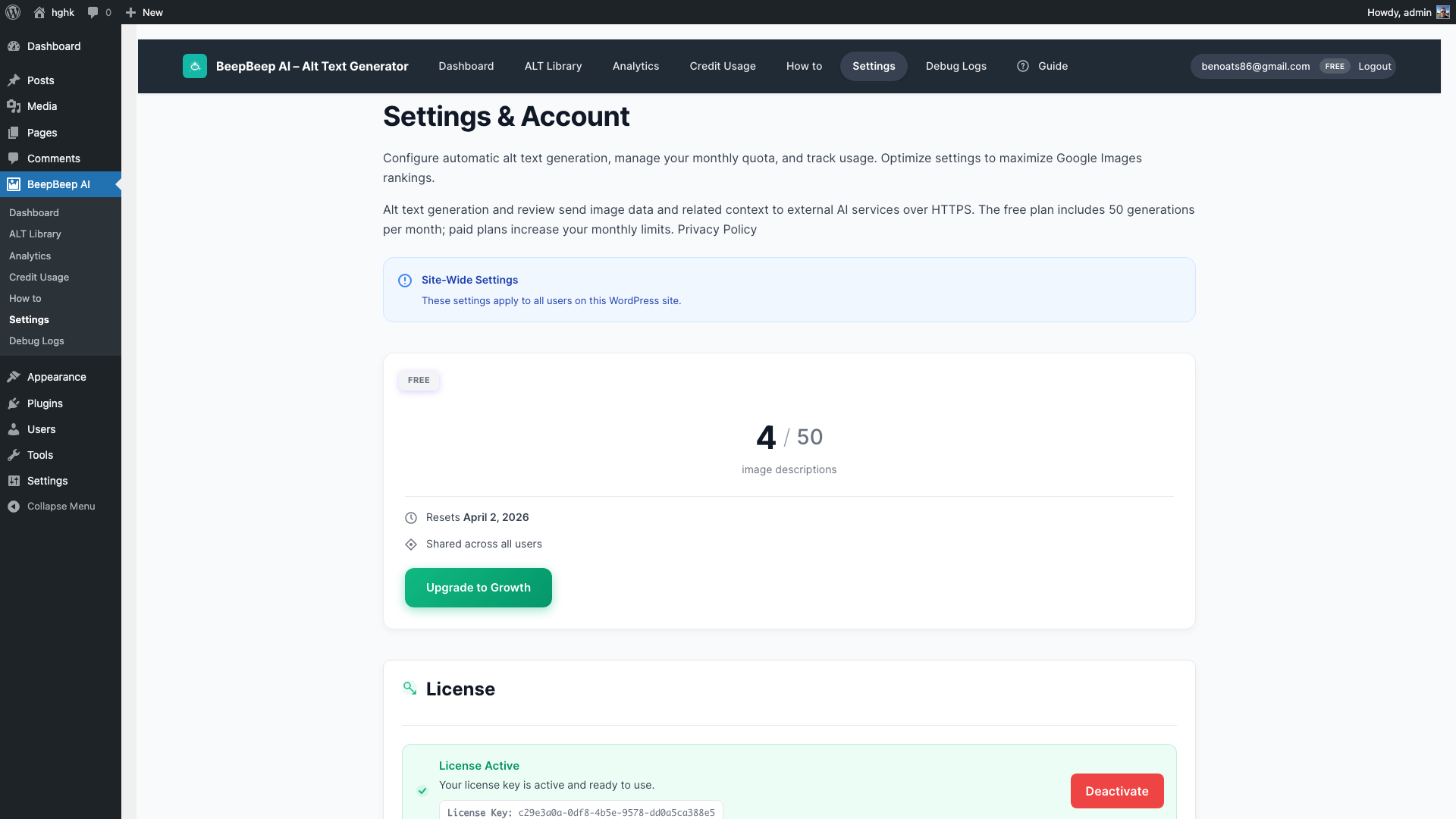
Task: Click the BeepBeep AI robot logo icon
Action: 195,66
